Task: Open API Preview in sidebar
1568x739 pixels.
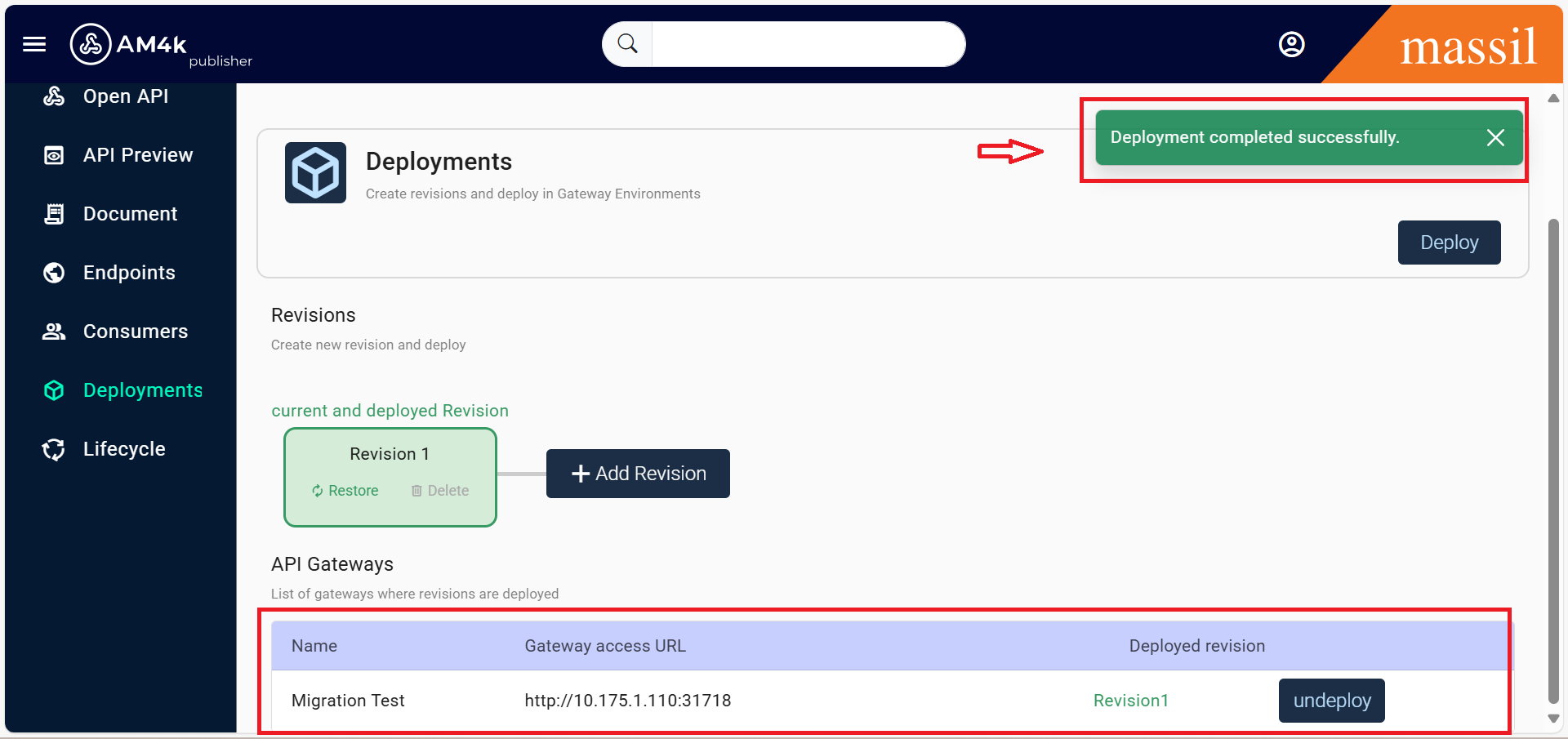Action: tap(137, 155)
